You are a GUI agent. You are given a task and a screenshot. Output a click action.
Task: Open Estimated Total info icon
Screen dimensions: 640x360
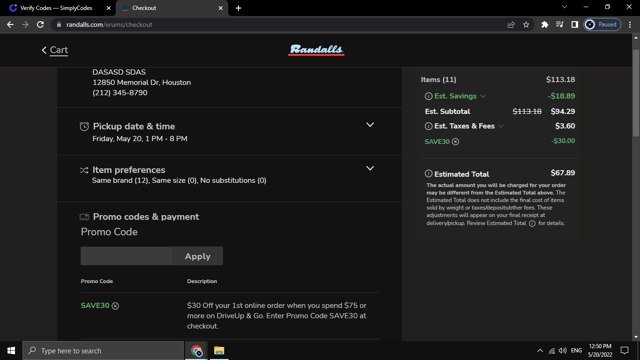pos(428,173)
